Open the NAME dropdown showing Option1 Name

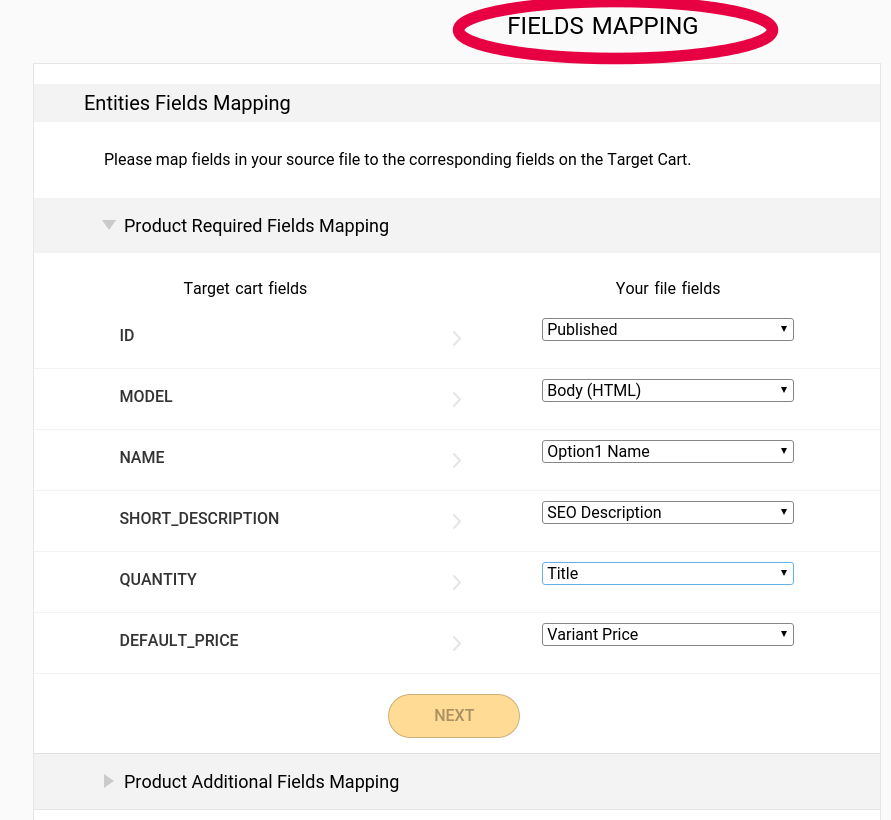(x=668, y=452)
